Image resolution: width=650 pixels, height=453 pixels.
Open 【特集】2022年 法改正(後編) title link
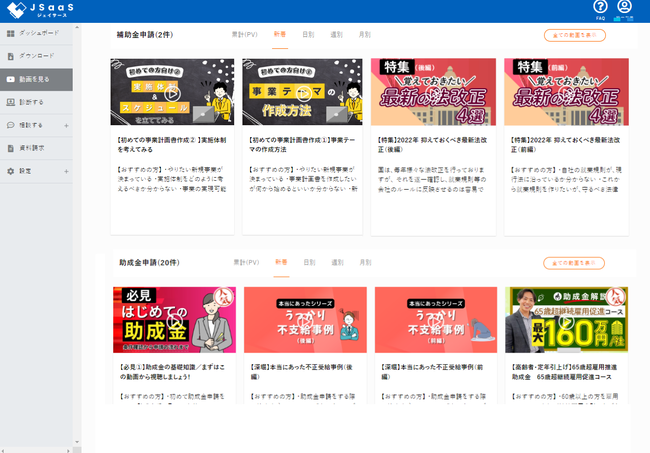pos(433,140)
